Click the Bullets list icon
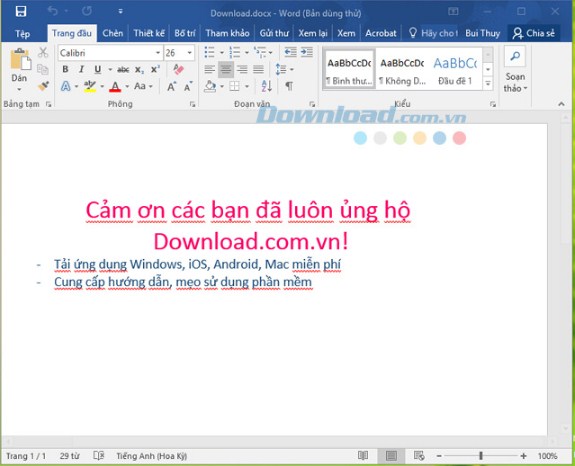575x466 pixels. pos(209,52)
